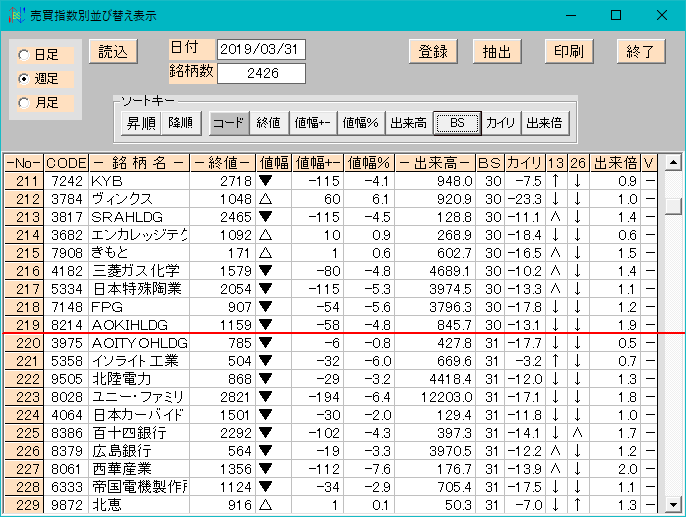Screen dimensions: 686x517
Task: Click the 北恵 stock name
Action: [x=107, y=505]
